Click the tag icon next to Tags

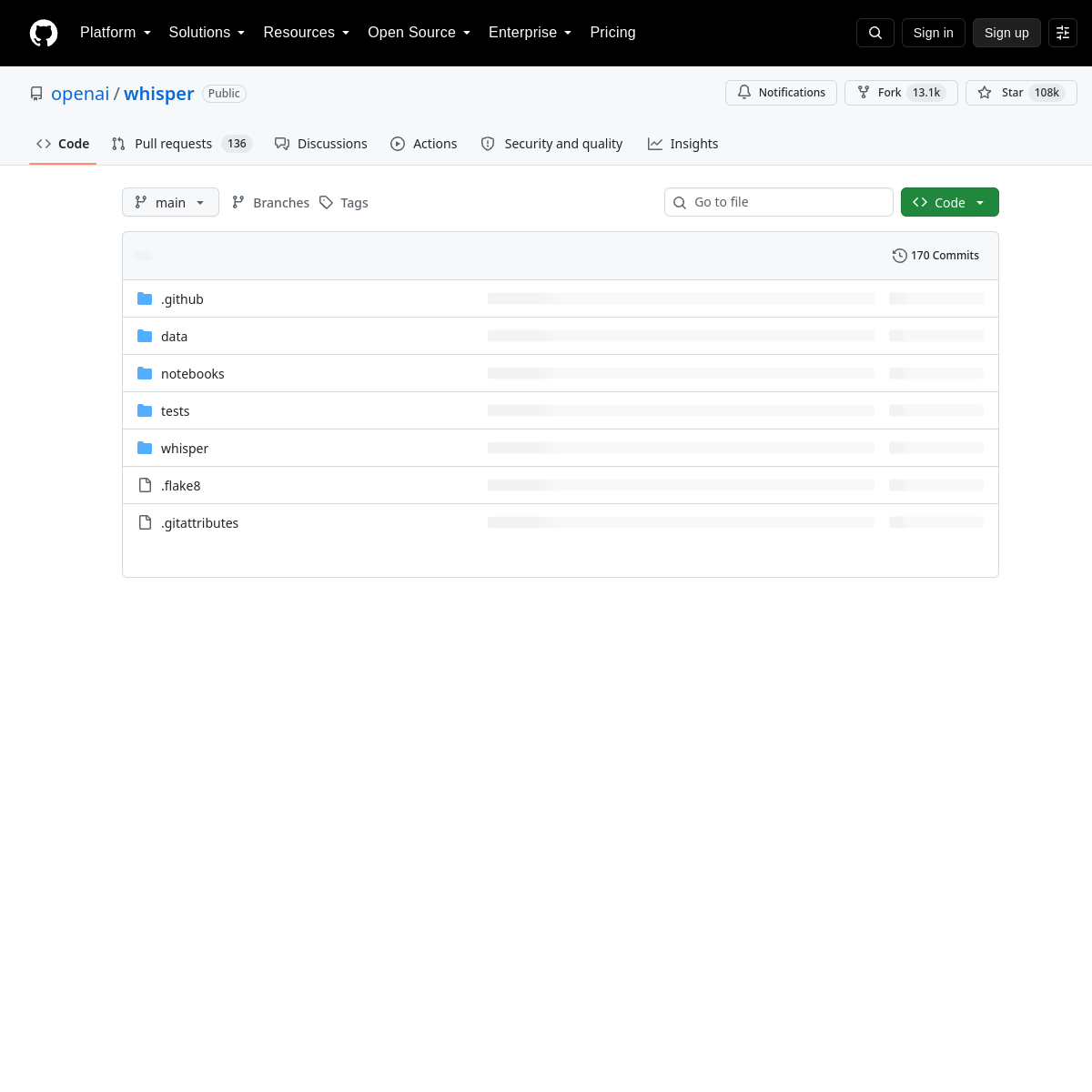pyautogui.click(x=326, y=202)
